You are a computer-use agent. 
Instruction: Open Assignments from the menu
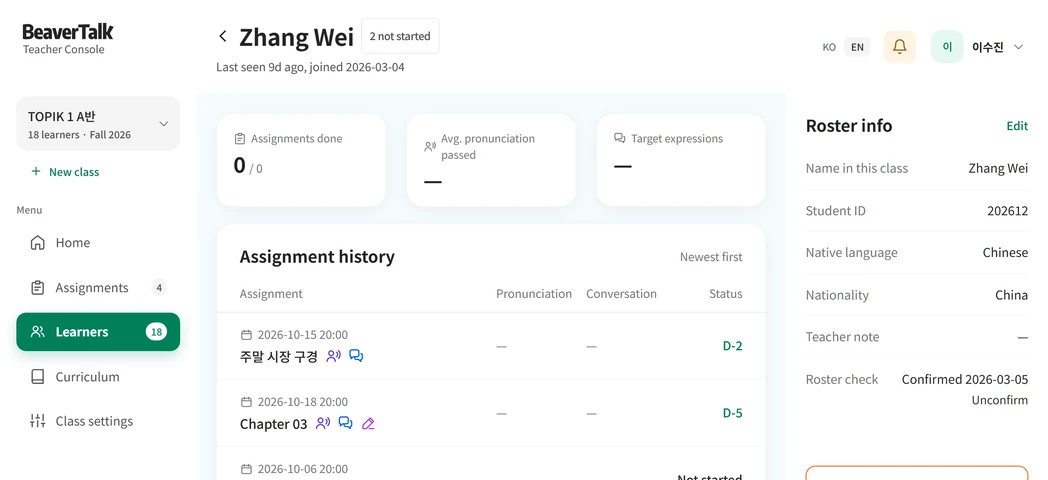coord(98,287)
